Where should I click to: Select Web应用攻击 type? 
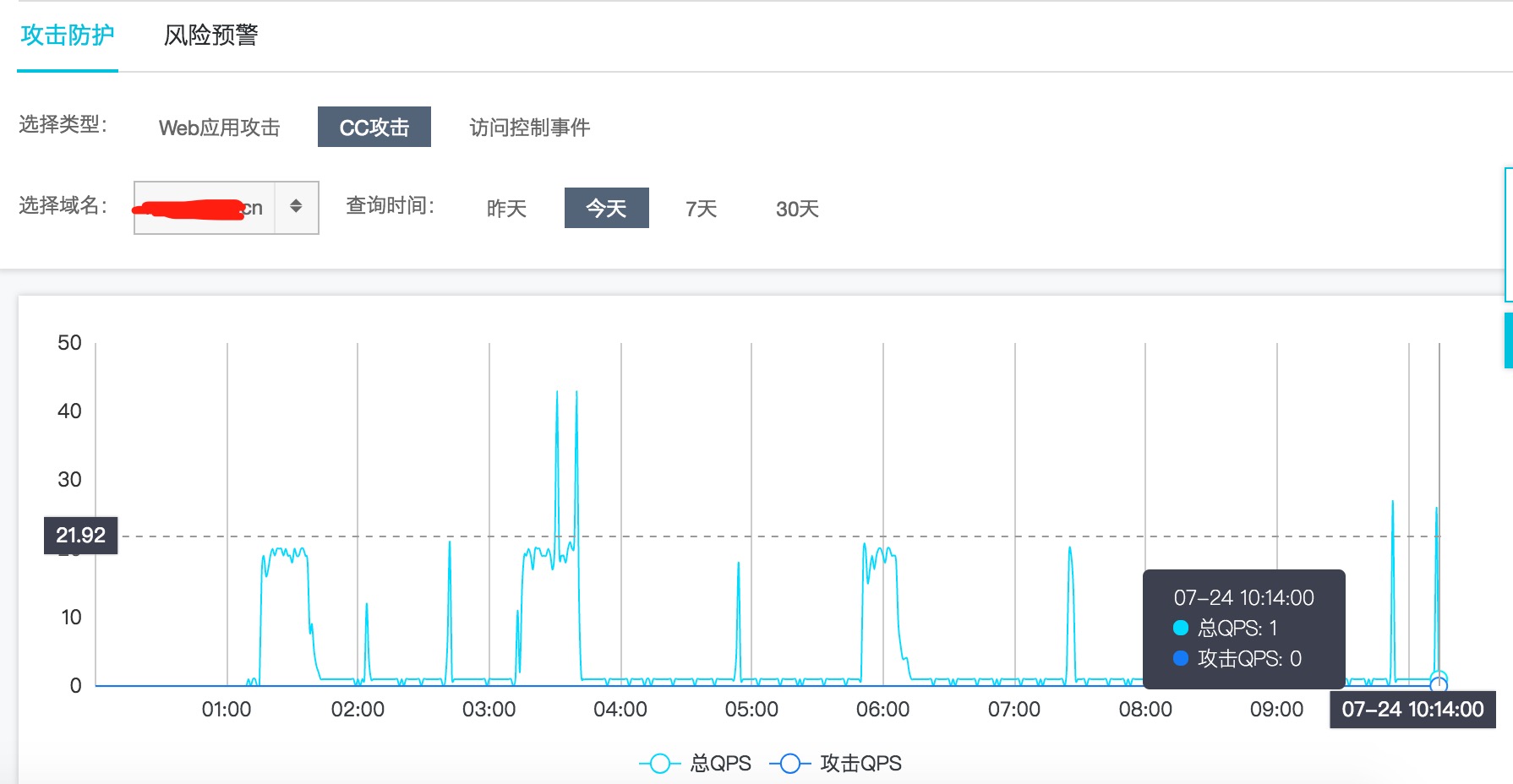pos(219,128)
